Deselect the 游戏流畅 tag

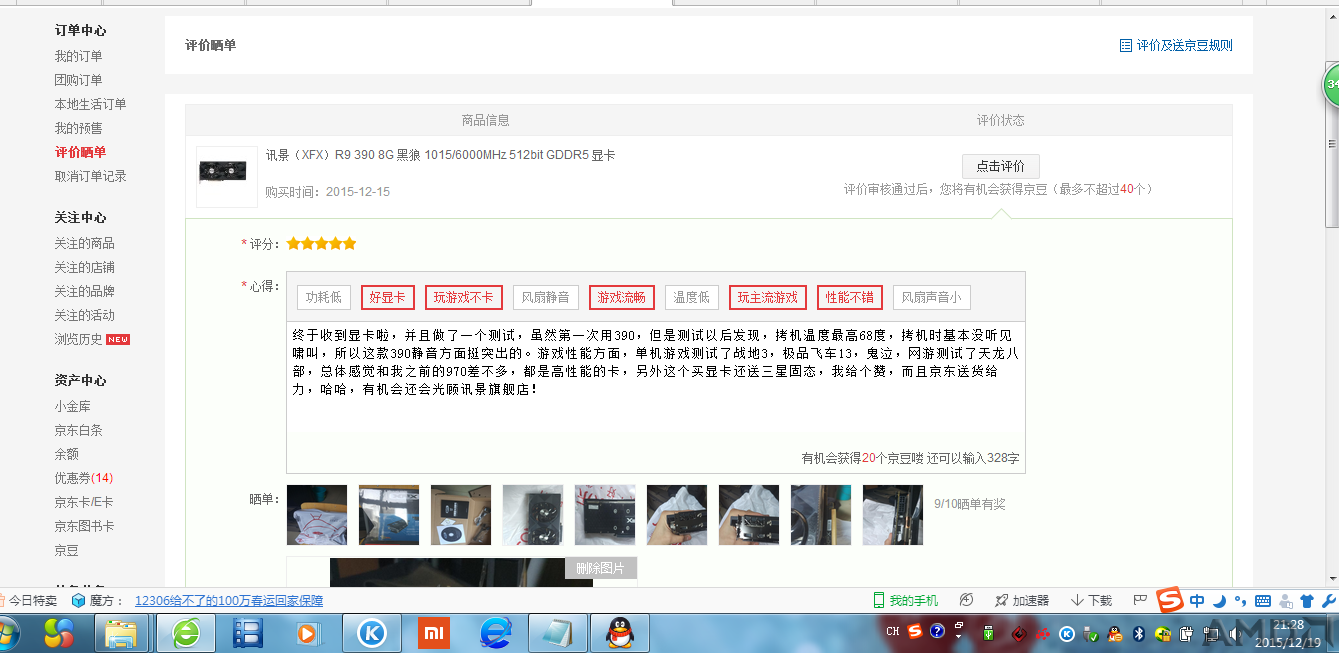(x=622, y=297)
